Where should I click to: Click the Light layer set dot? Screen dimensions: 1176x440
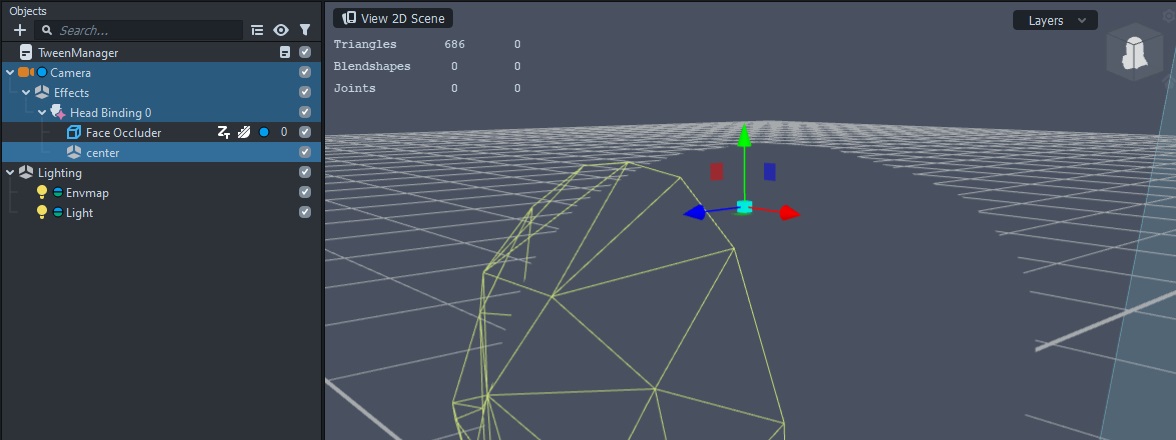pos(58,212)
